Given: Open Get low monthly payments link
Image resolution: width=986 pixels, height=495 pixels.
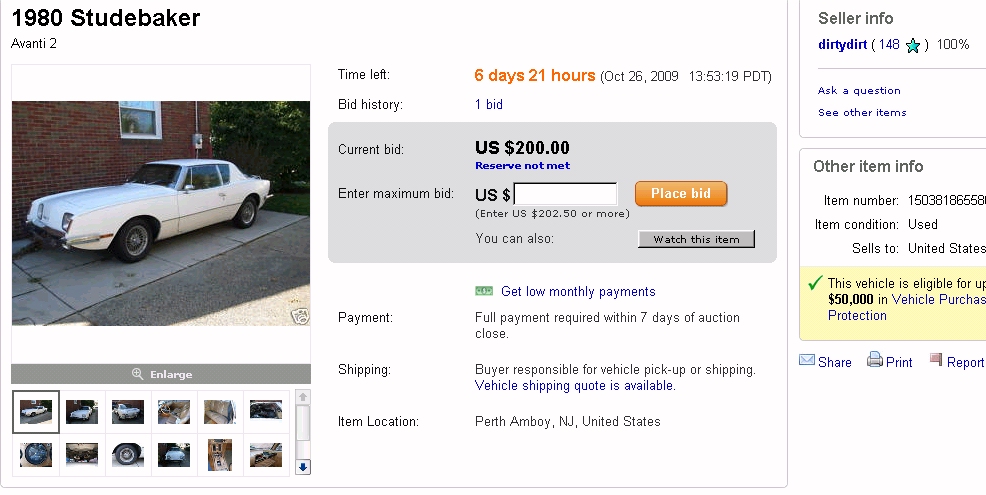Looking at the screenshot, I should coord(578,292).
